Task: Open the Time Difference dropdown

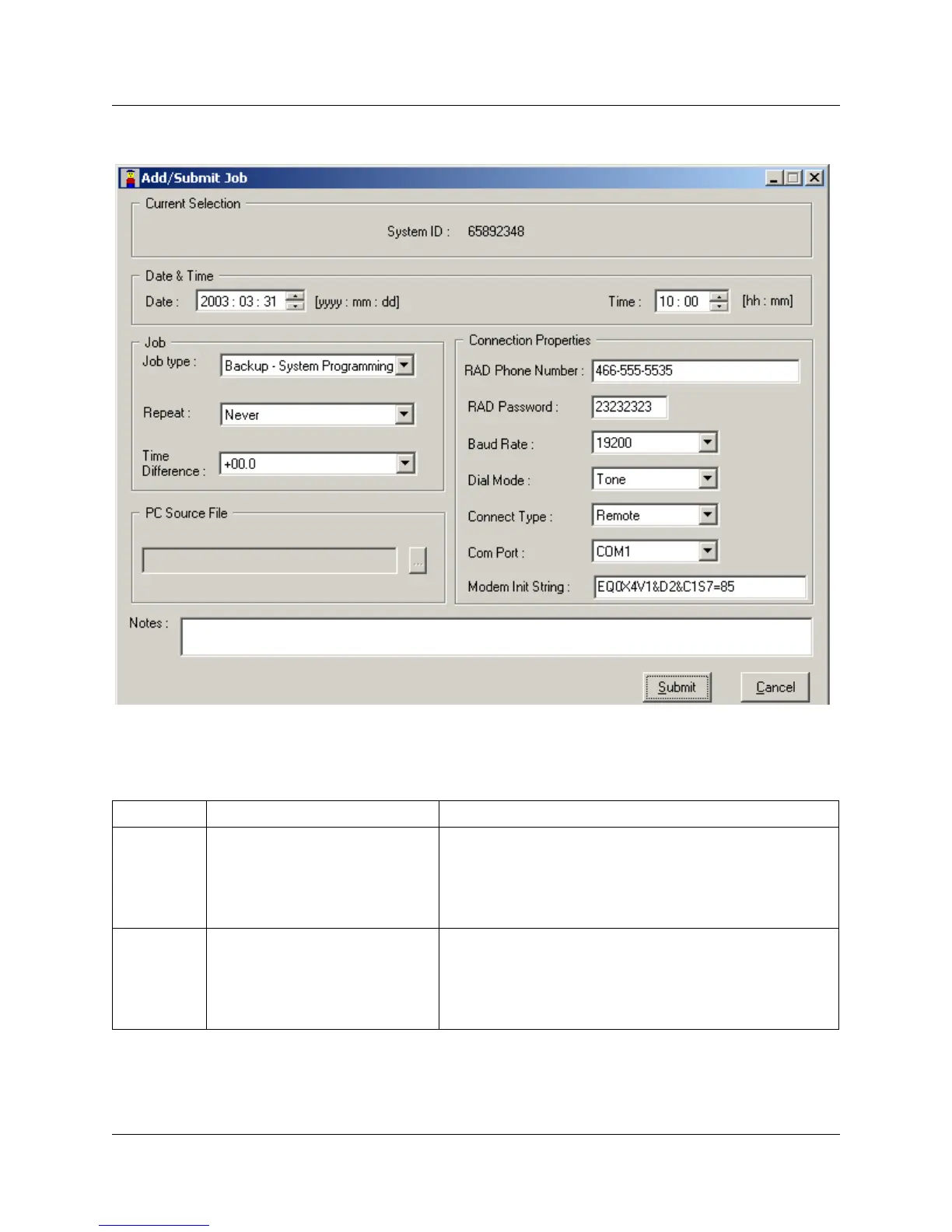Action: click(x=404, y=464)
